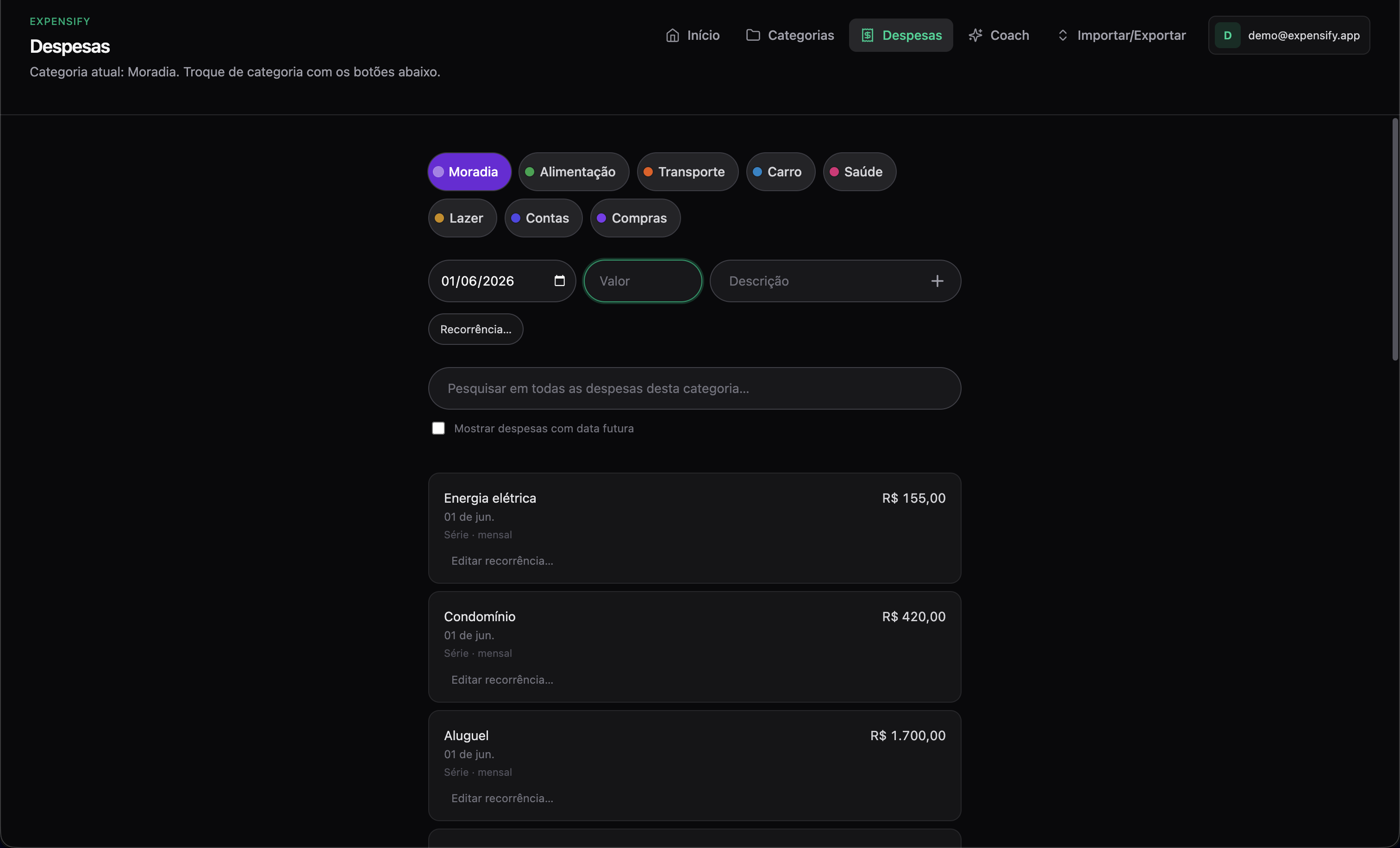Click '01 de jun.' under Condomínio

point(469,635)
